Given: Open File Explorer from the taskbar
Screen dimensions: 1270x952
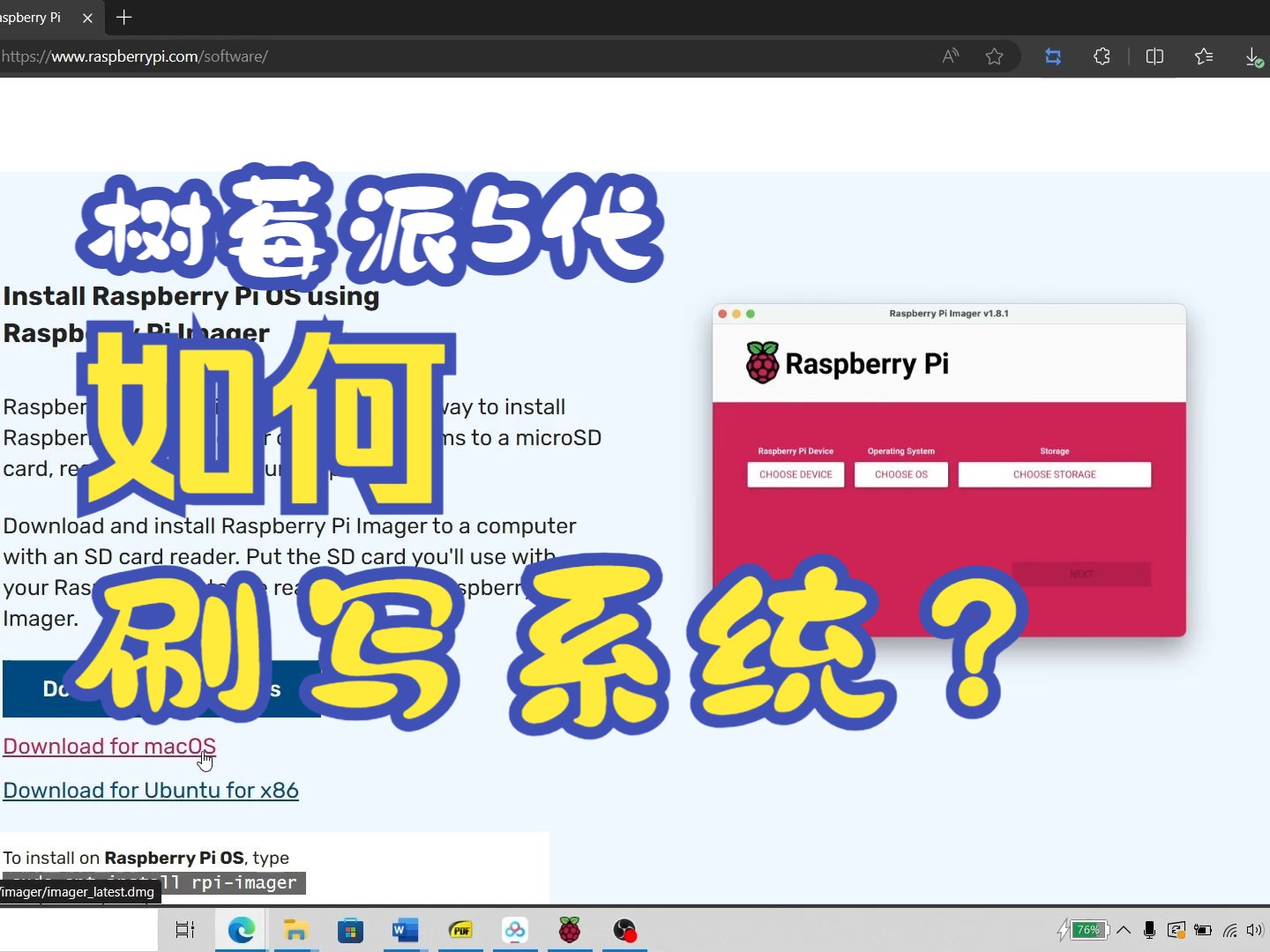Looking at the screenshot, I should [x=295, y=930].
